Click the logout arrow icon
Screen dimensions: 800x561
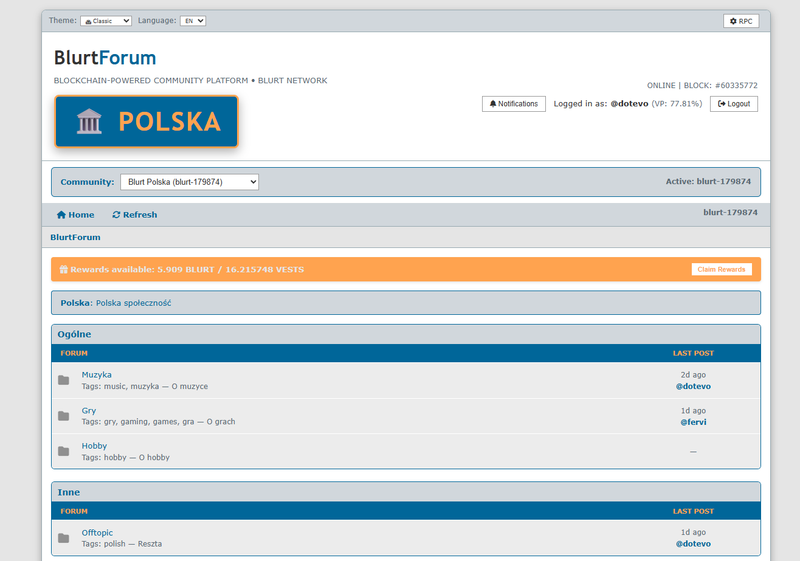coord(721,104)
